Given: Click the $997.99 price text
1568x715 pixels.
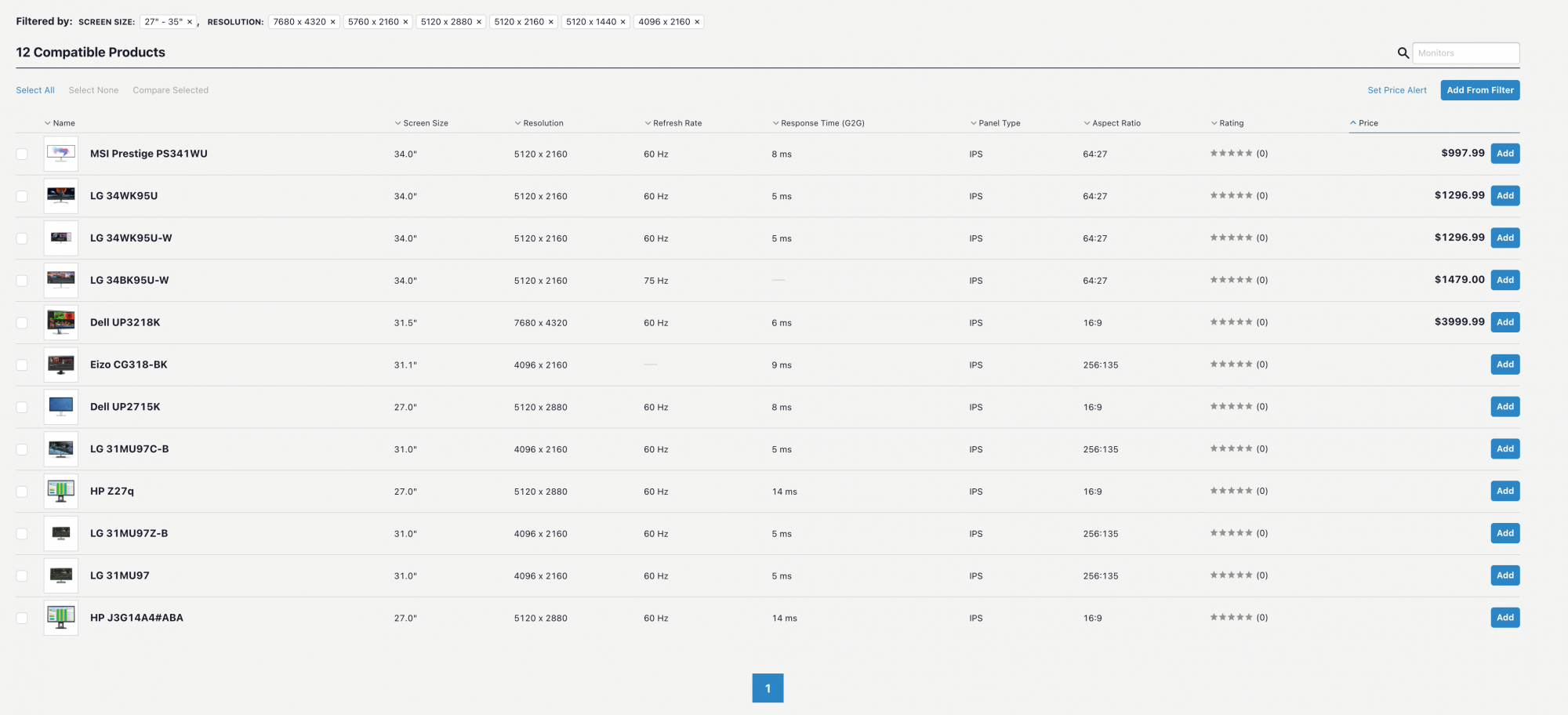Looking at the screenshot, I should coord(1462,153).
